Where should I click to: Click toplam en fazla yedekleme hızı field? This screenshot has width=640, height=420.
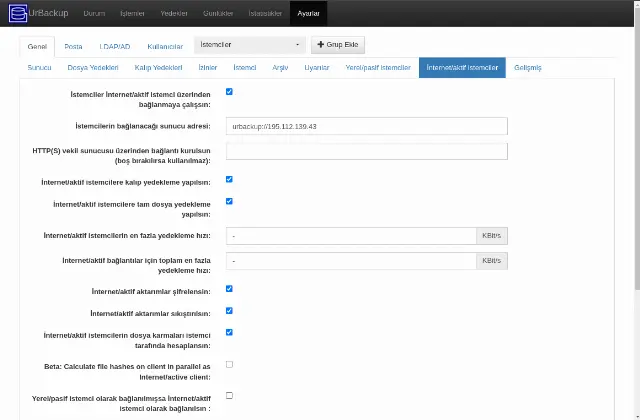pyautogui.click(x=351, y=261)
